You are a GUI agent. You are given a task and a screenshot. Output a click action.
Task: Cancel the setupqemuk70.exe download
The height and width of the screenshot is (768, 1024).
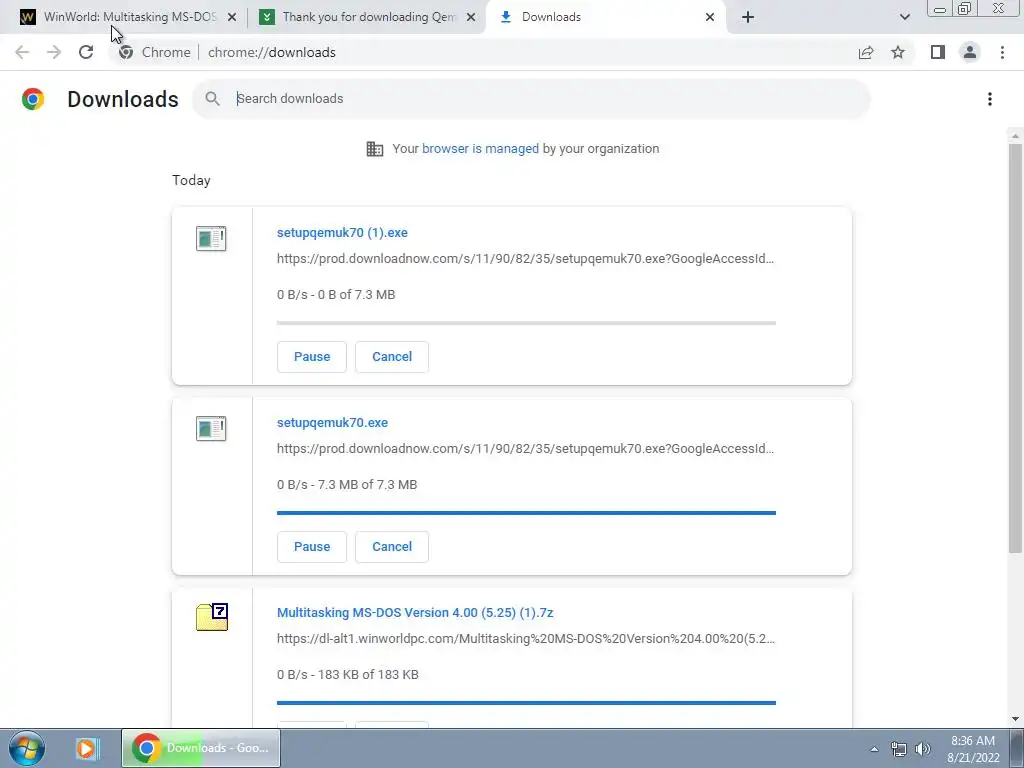coord(392,547)
